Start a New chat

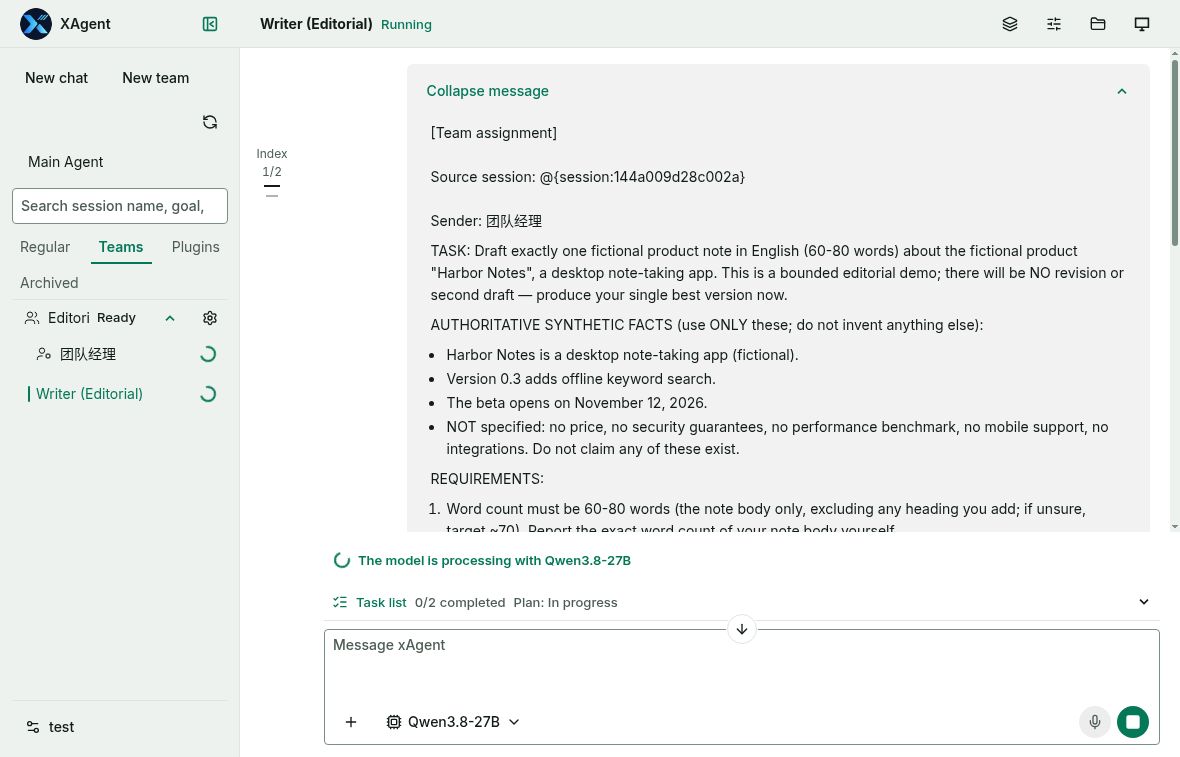56,78
